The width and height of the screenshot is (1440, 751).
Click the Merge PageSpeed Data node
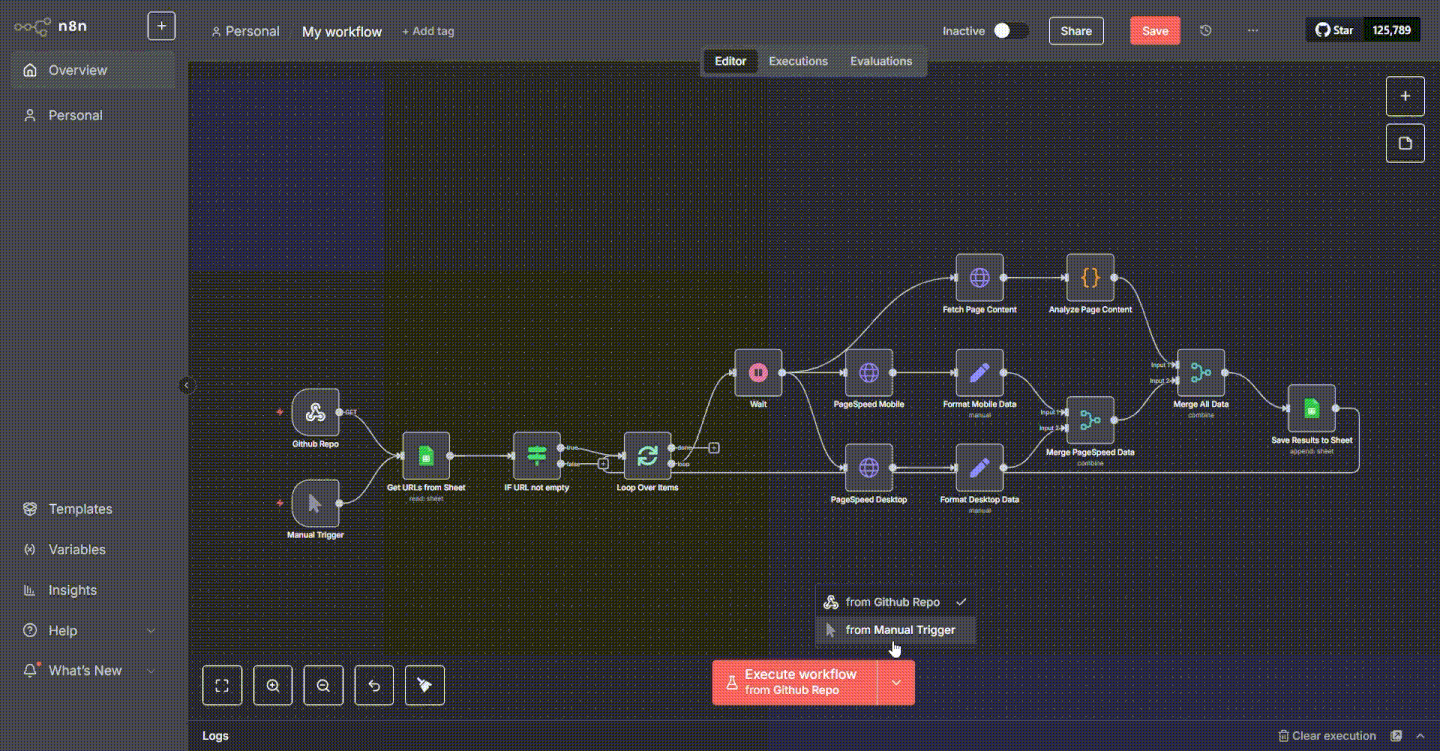[x=1091, y=420]
